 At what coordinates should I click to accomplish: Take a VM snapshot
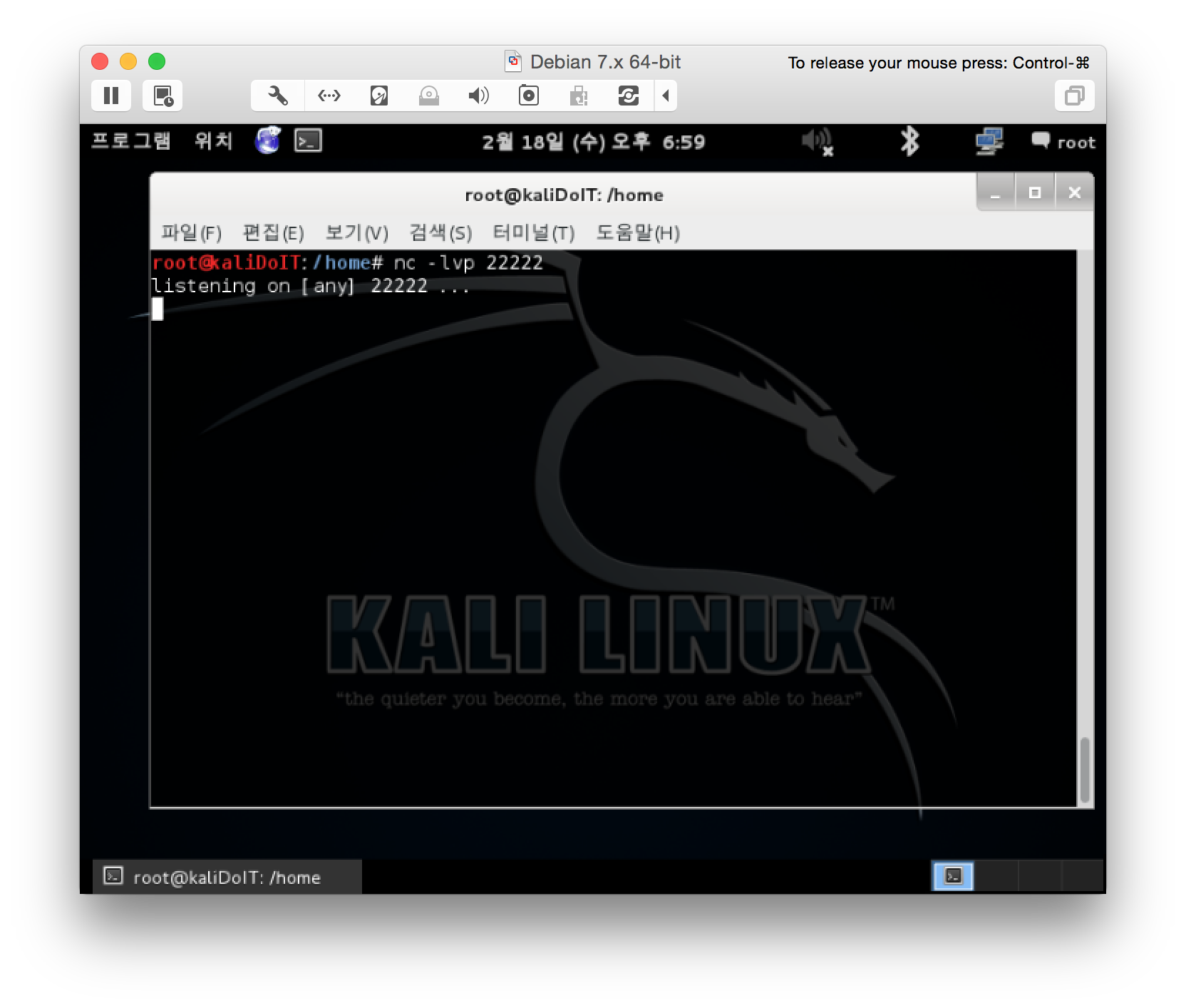(163, 96)
